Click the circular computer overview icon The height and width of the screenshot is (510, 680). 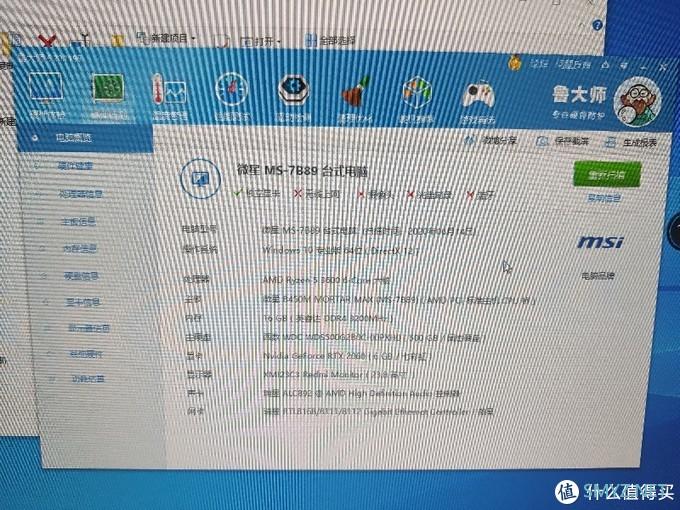[200, 178]
